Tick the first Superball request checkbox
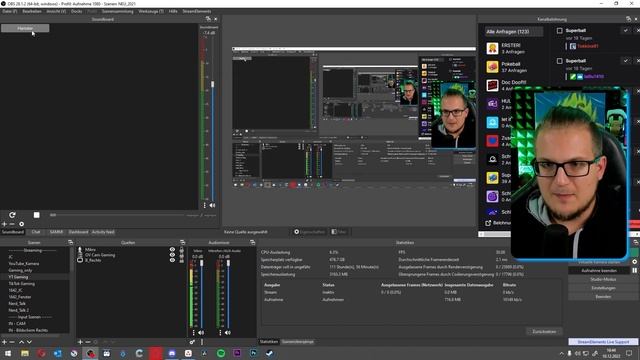640x360 pixels. tap(560, 31)
